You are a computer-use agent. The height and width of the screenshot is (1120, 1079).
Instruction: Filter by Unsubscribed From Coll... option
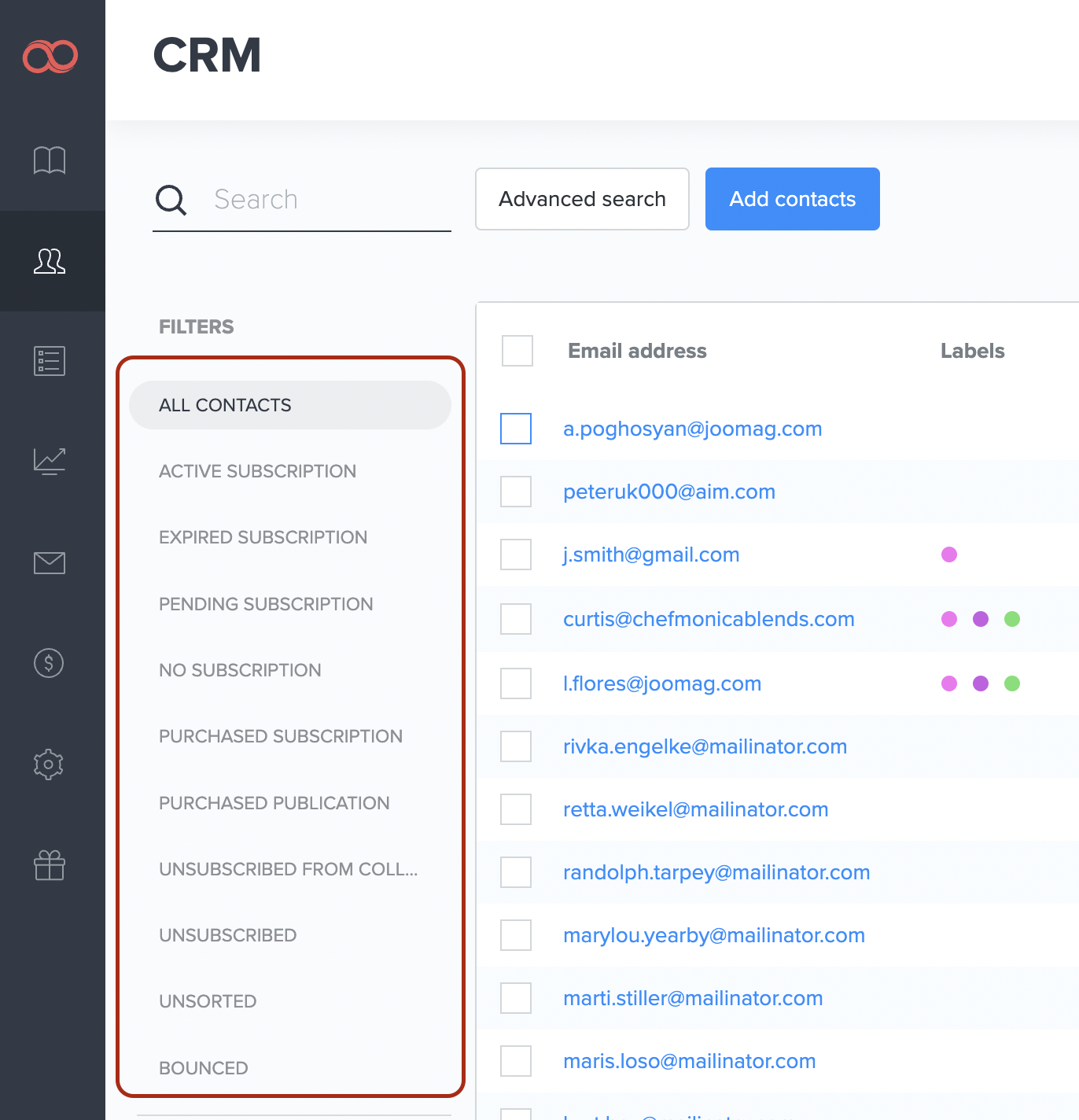pyautogui.click(x=288, y=869)
